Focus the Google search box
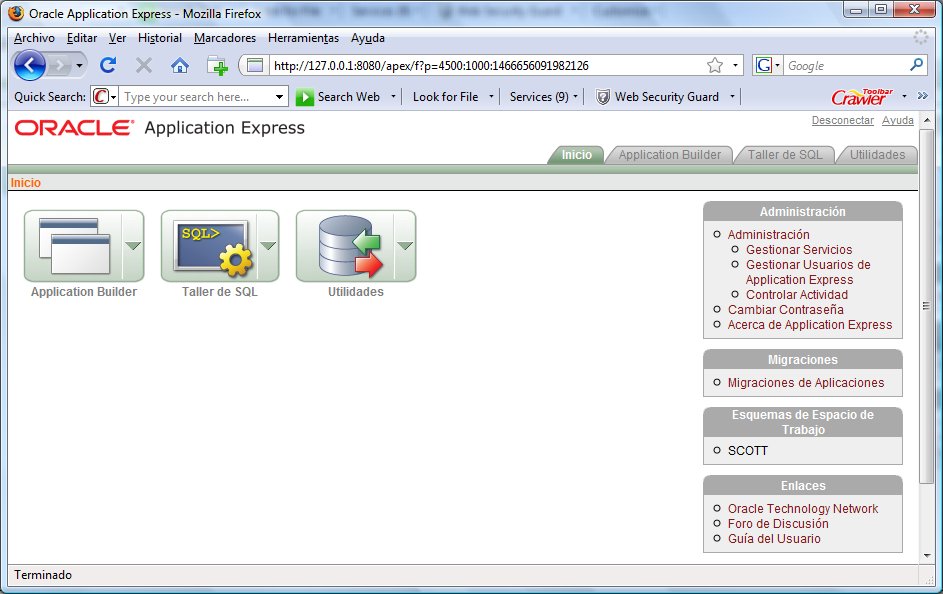 (x=846, y=66)
